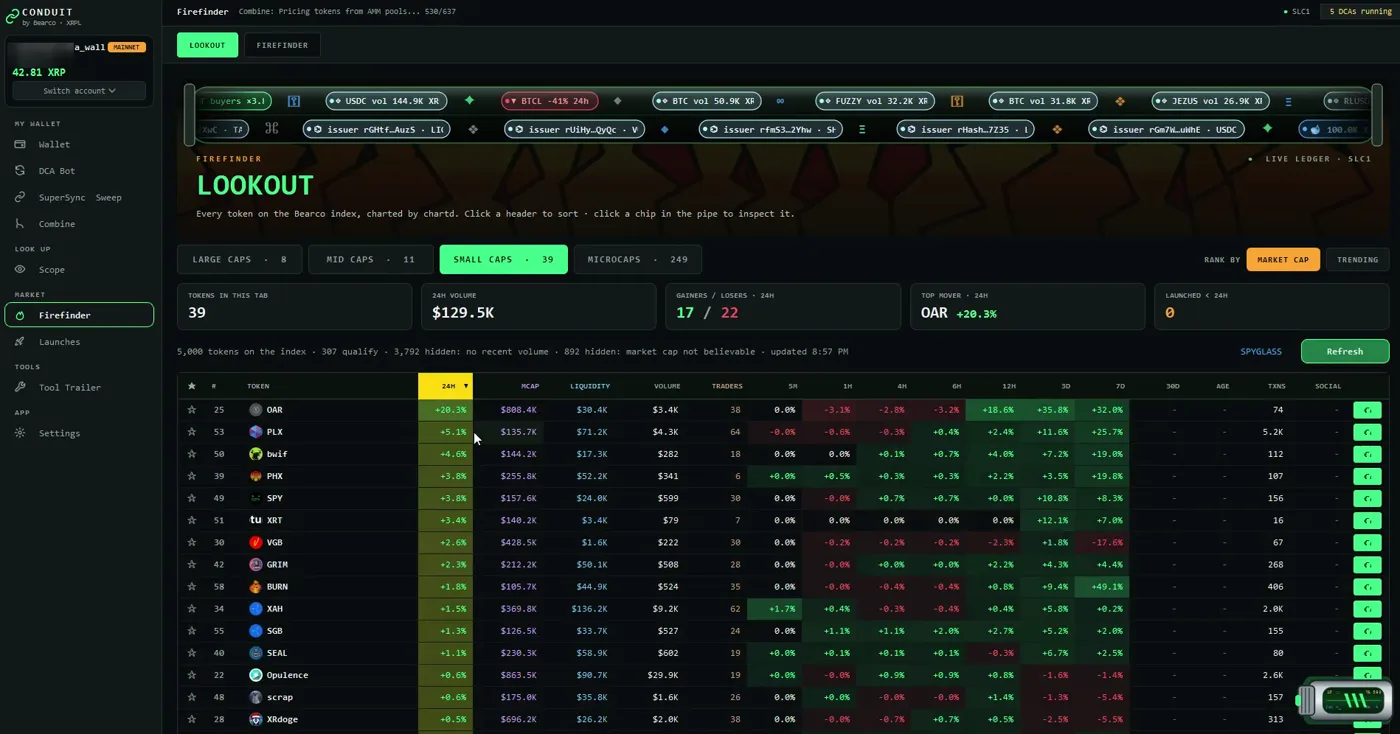
Task: Select the LARGE CAPS tab
Action: point(240,260)
